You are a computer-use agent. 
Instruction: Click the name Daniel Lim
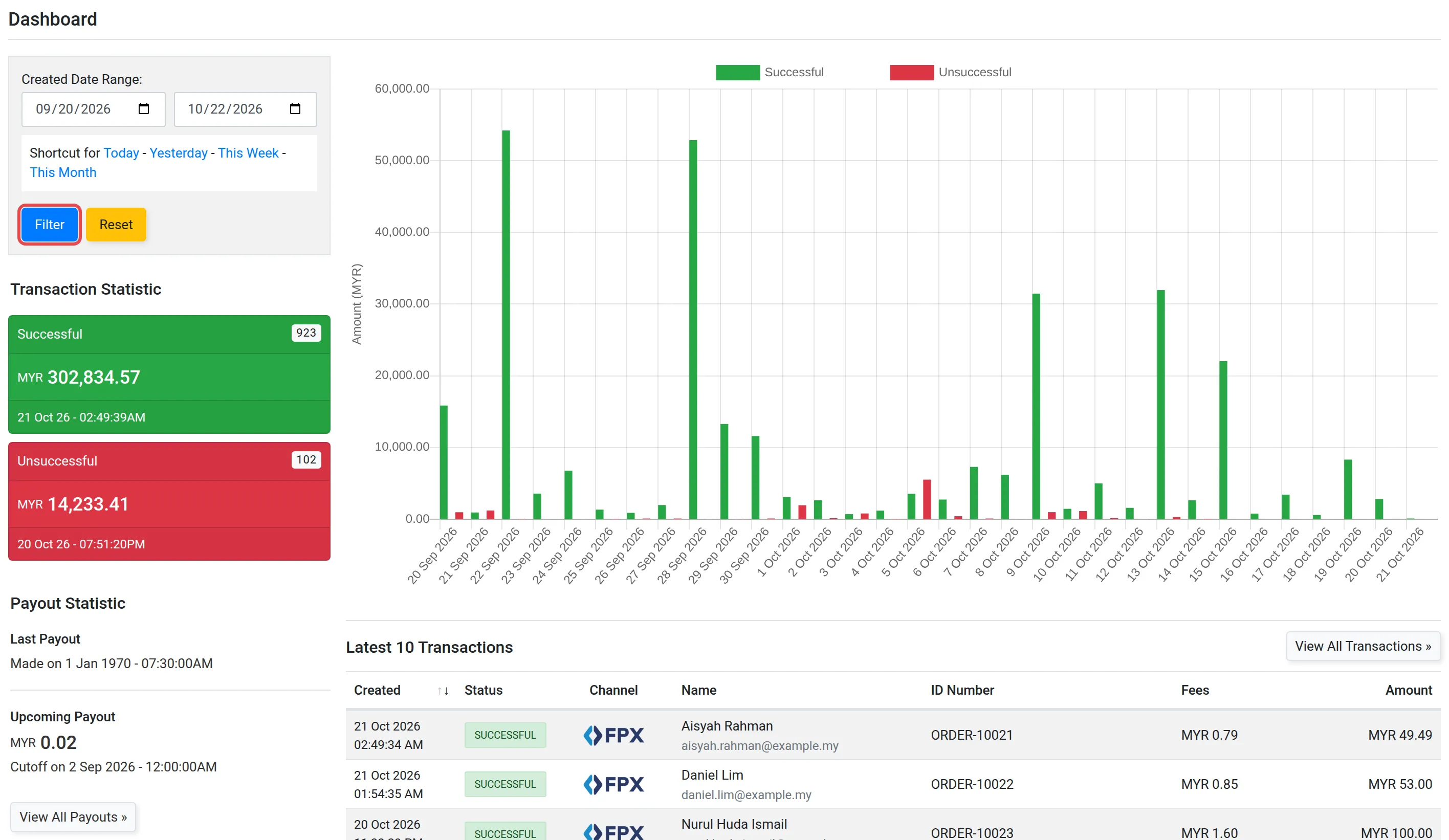click(712, 775)
